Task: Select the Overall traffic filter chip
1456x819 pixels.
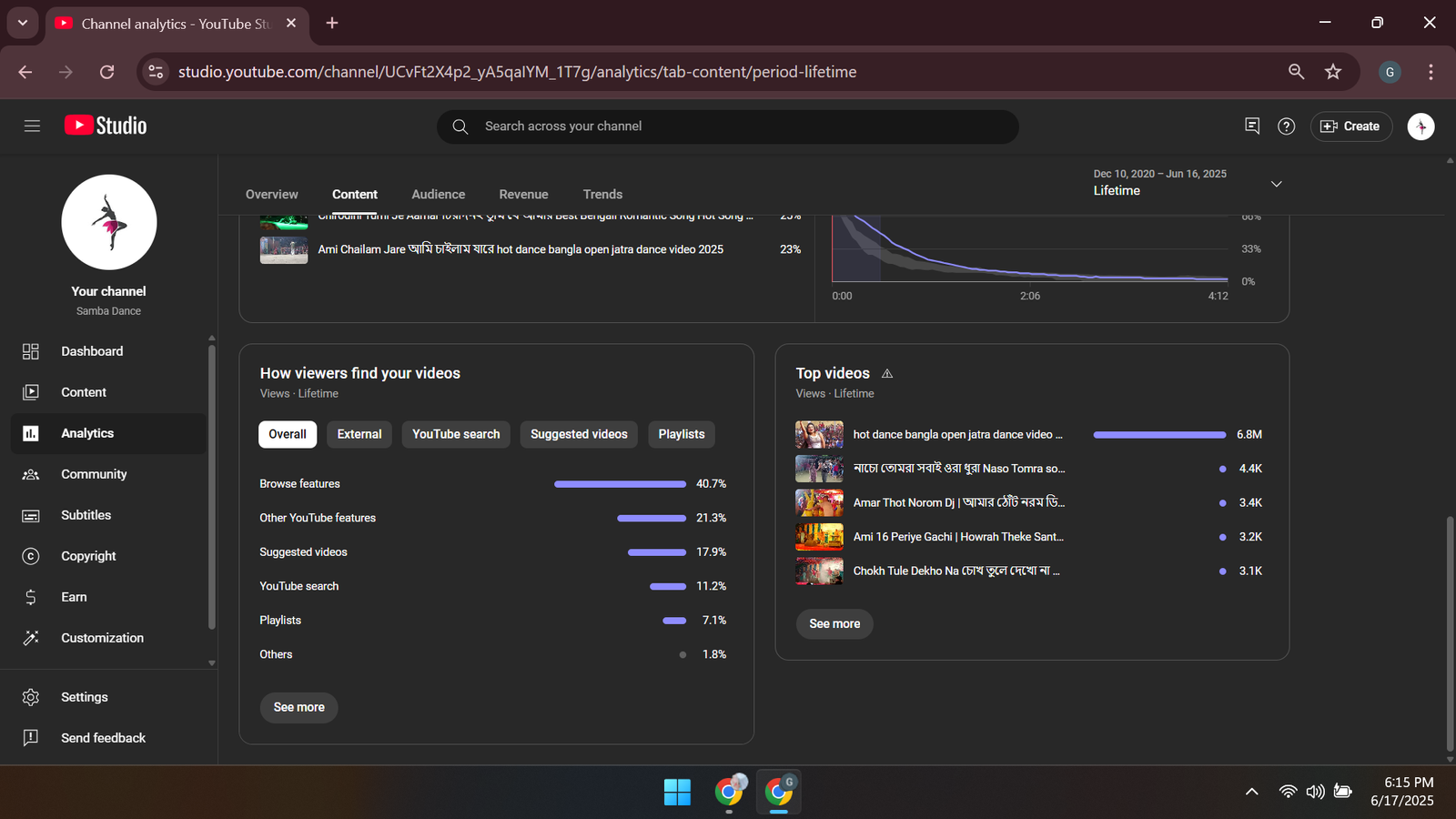Action: pyautogui.click(x=288, y=434)
